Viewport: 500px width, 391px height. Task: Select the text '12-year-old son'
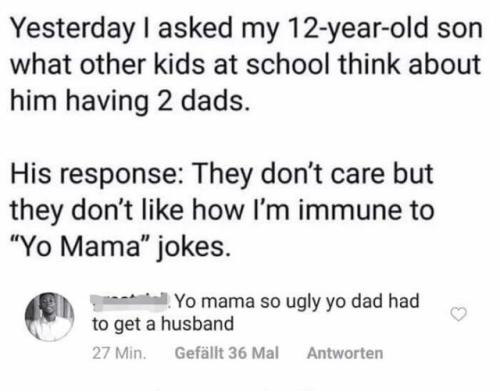pyautogui.click(x=385, y=28)
